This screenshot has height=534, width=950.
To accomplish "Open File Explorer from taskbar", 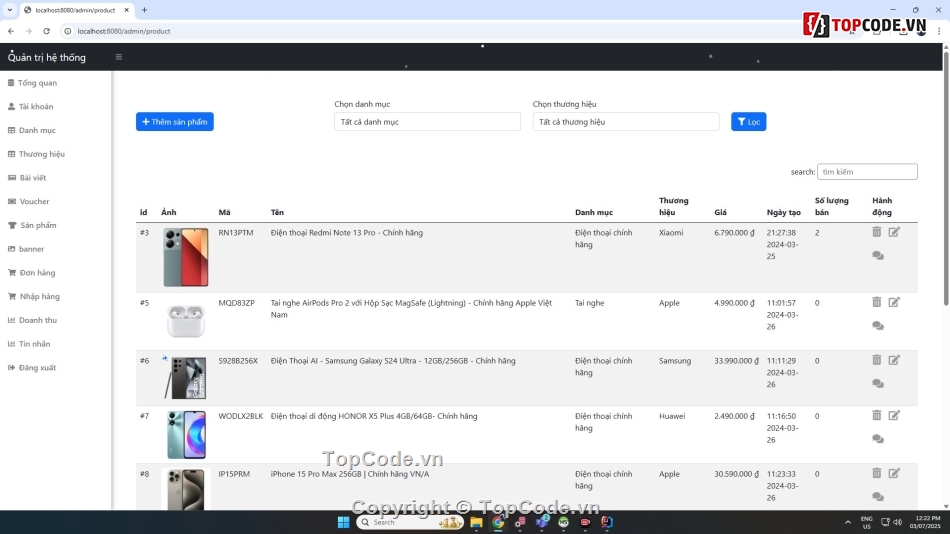I will click(x=476, y=522).
